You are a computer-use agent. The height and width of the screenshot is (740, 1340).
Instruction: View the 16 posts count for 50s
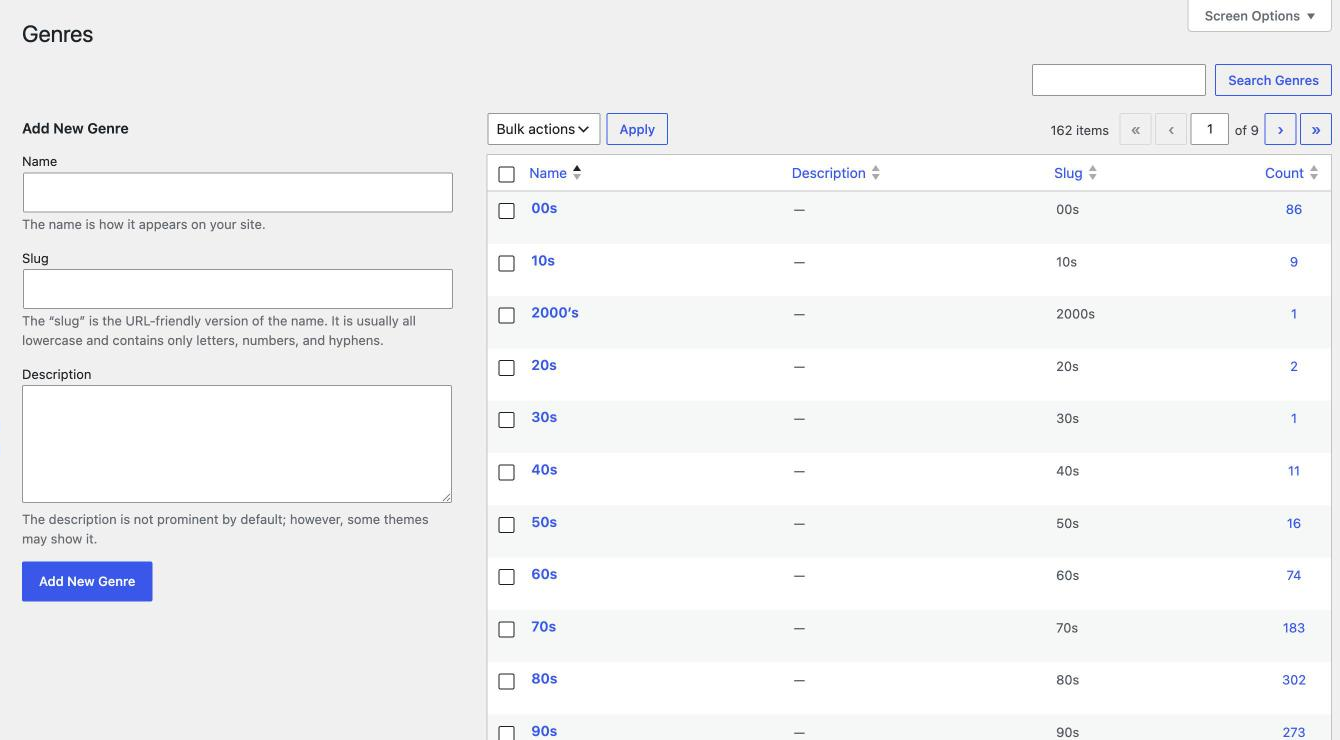point(1294,523)
